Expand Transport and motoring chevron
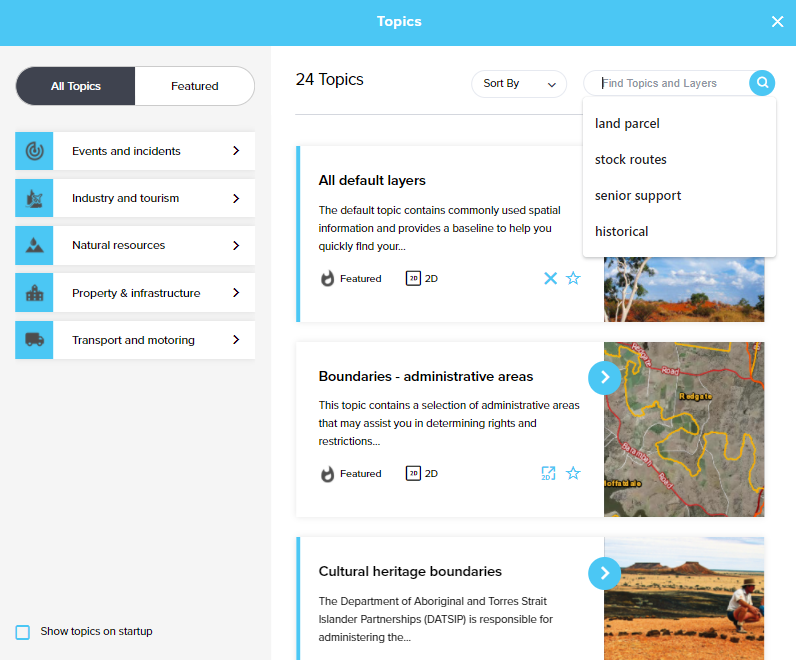This screenshot has width=796, height=660. 236,340
